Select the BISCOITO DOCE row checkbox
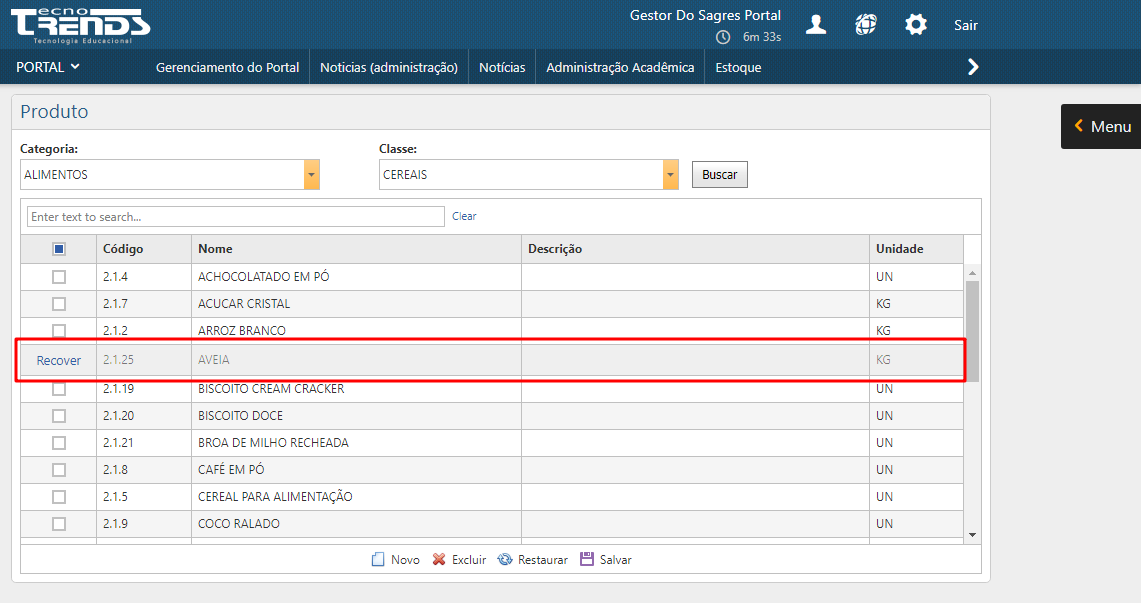This screenshot has width=1141, height=603. tap(59, 416)
